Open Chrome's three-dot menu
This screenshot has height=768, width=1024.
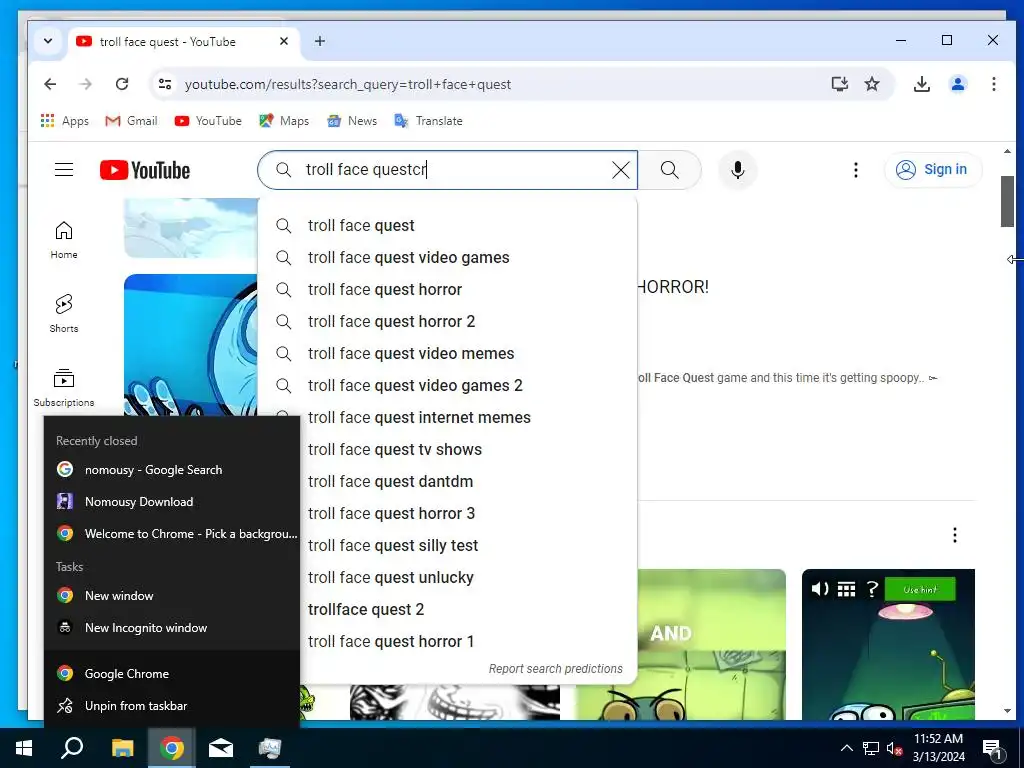pyautogui.click(x=993, y=84)
